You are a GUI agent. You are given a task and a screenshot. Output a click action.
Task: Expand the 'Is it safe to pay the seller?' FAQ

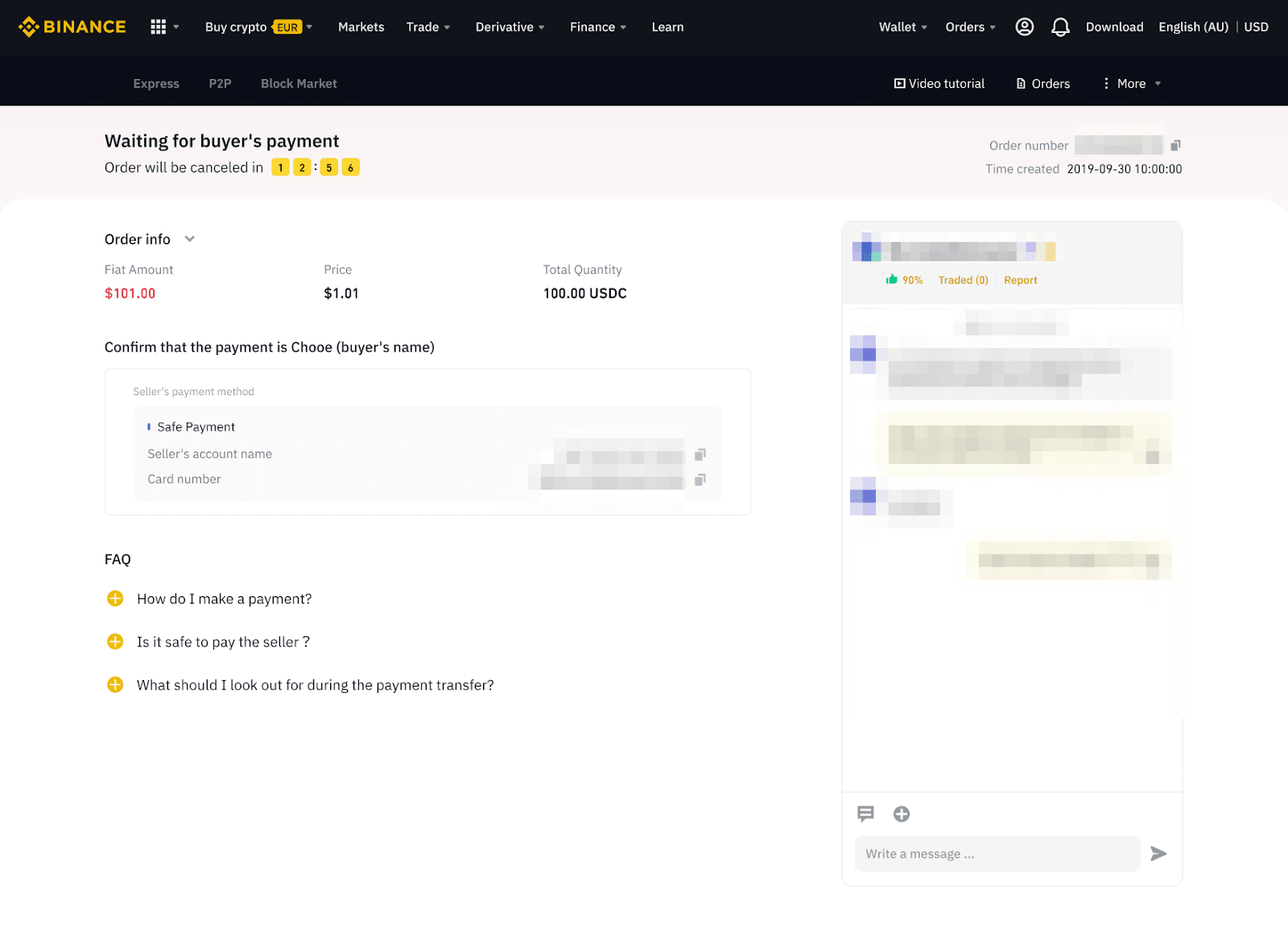(114, 641)
